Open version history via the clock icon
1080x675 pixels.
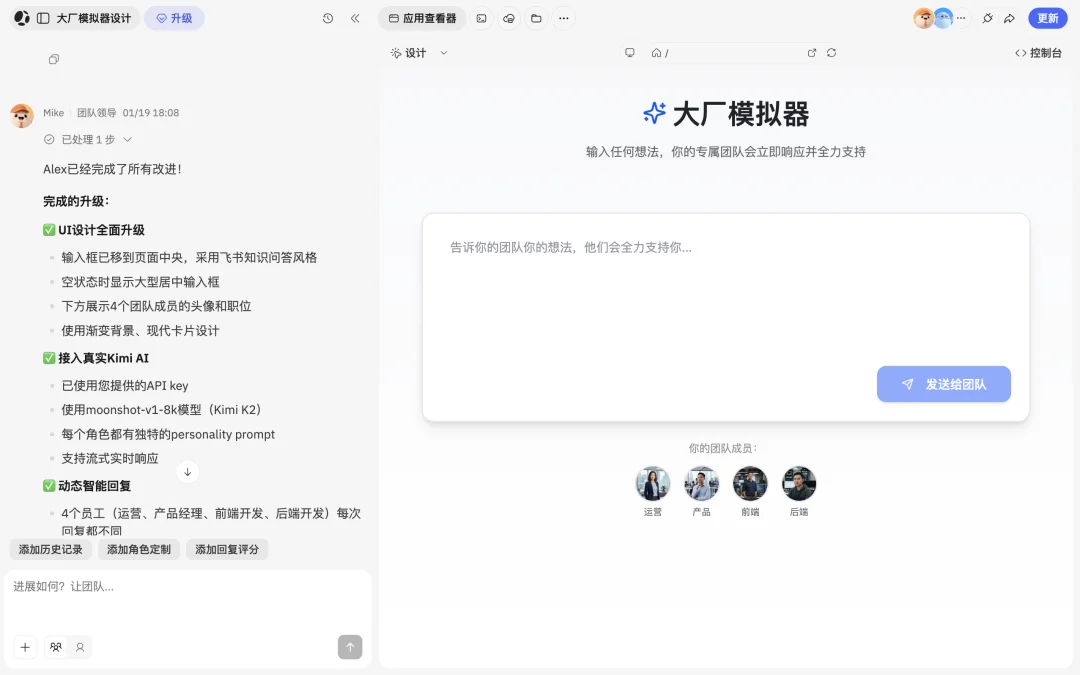click(x=327, y=18)
